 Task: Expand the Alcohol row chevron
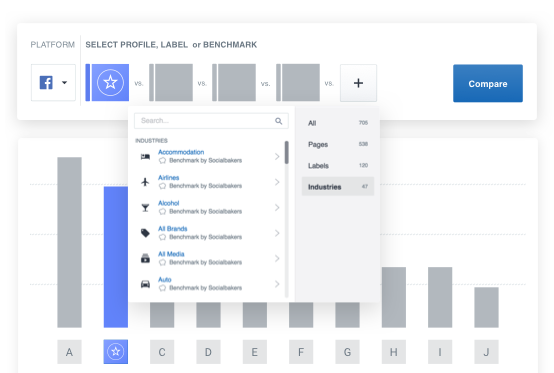[277, 208]
